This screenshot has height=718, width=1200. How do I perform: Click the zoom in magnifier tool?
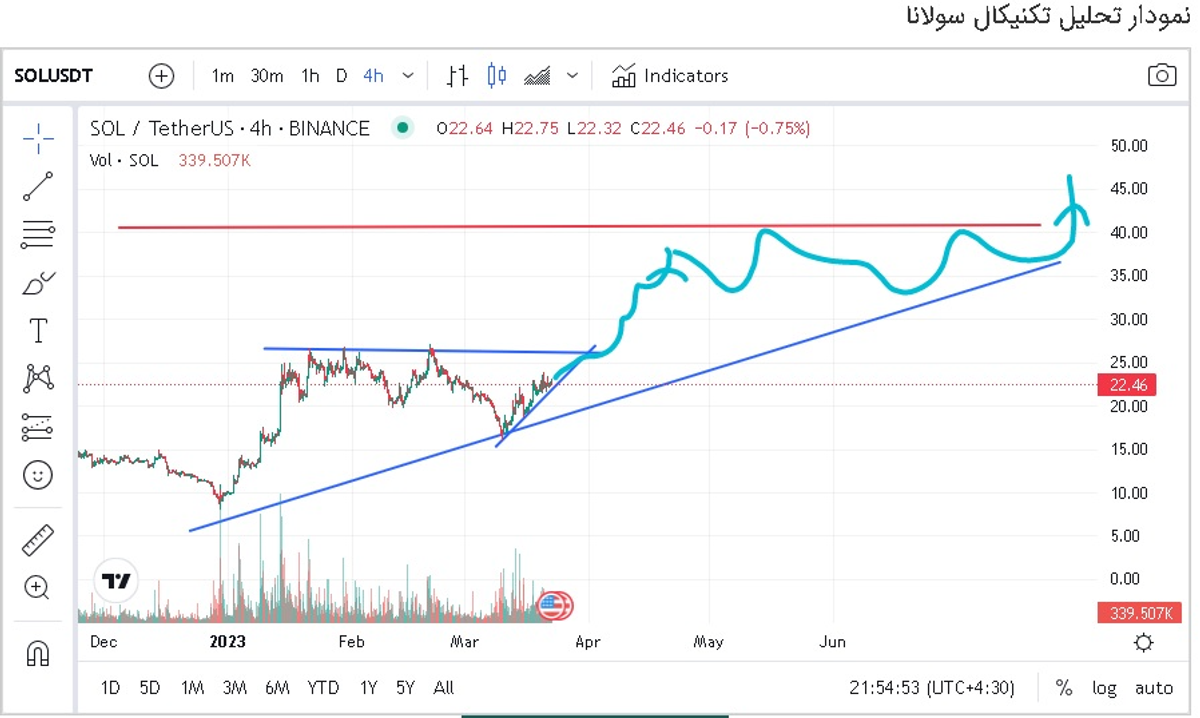point(38,587)
